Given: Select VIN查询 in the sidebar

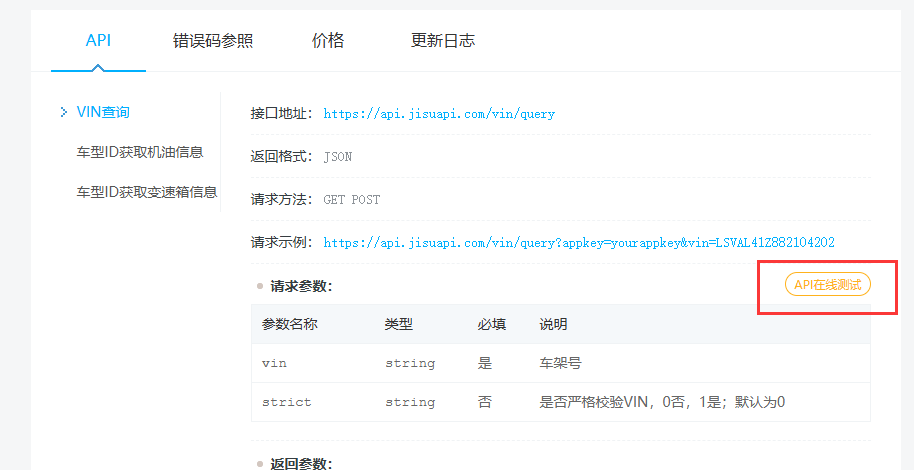Looking at the screenshot, I should click(103, 113).
